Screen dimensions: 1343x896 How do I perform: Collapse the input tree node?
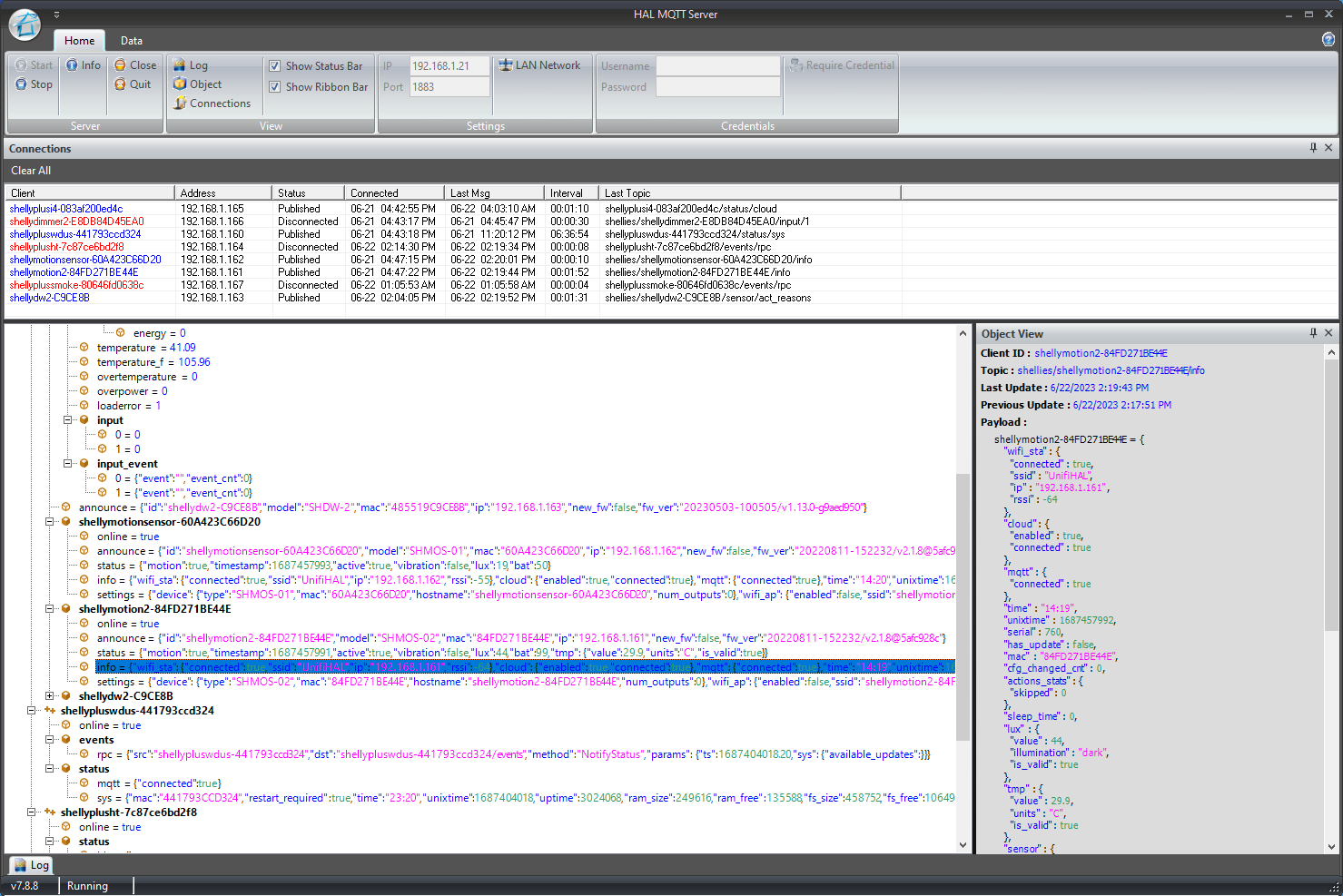click(x=68, y=420)
